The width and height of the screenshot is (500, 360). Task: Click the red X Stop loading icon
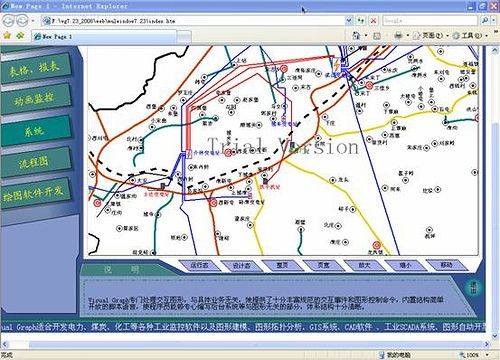(373, 21)
